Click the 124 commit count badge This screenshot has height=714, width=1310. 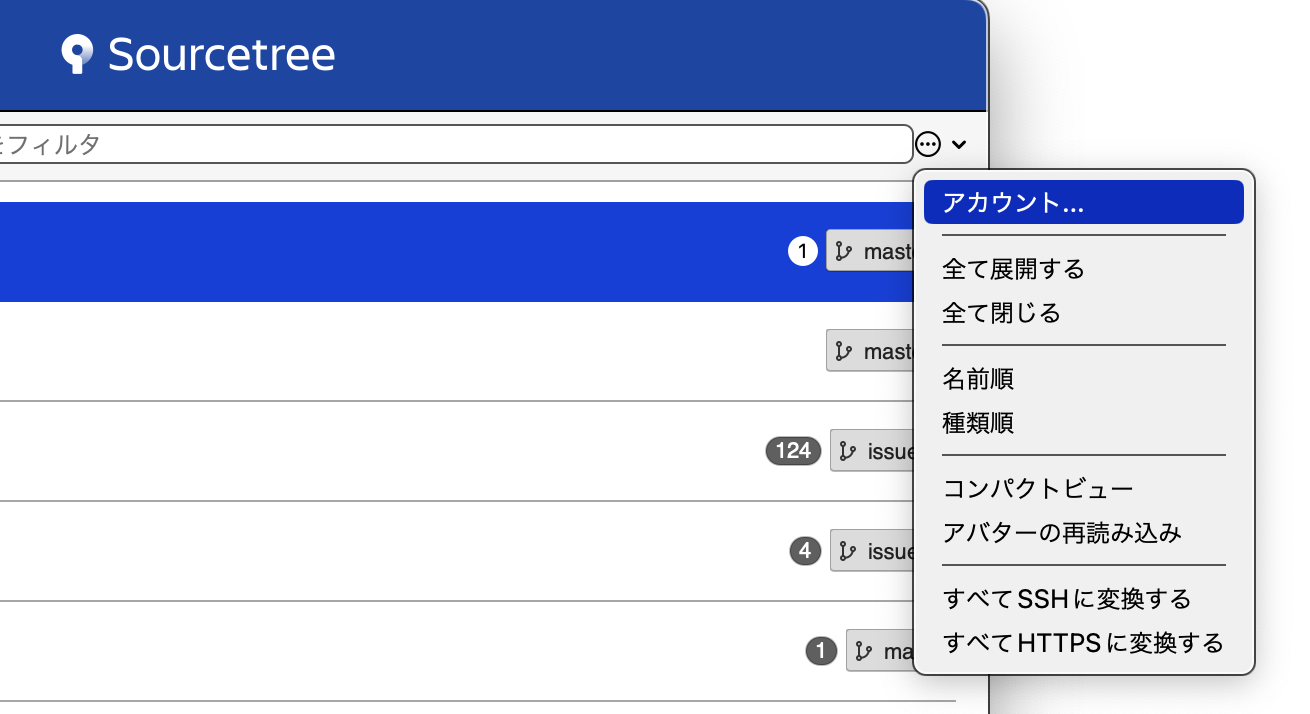click(793, 451)
